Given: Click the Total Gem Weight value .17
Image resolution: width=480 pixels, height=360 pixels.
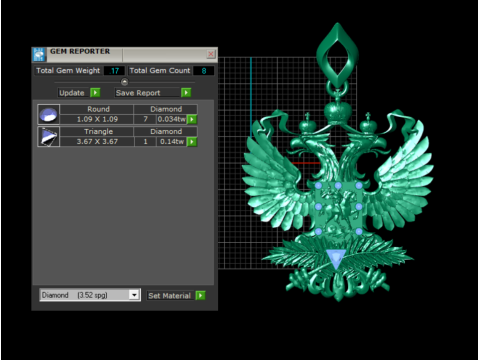Looking at the screenshot, I should pyautogui.click(x=114, y=71).
